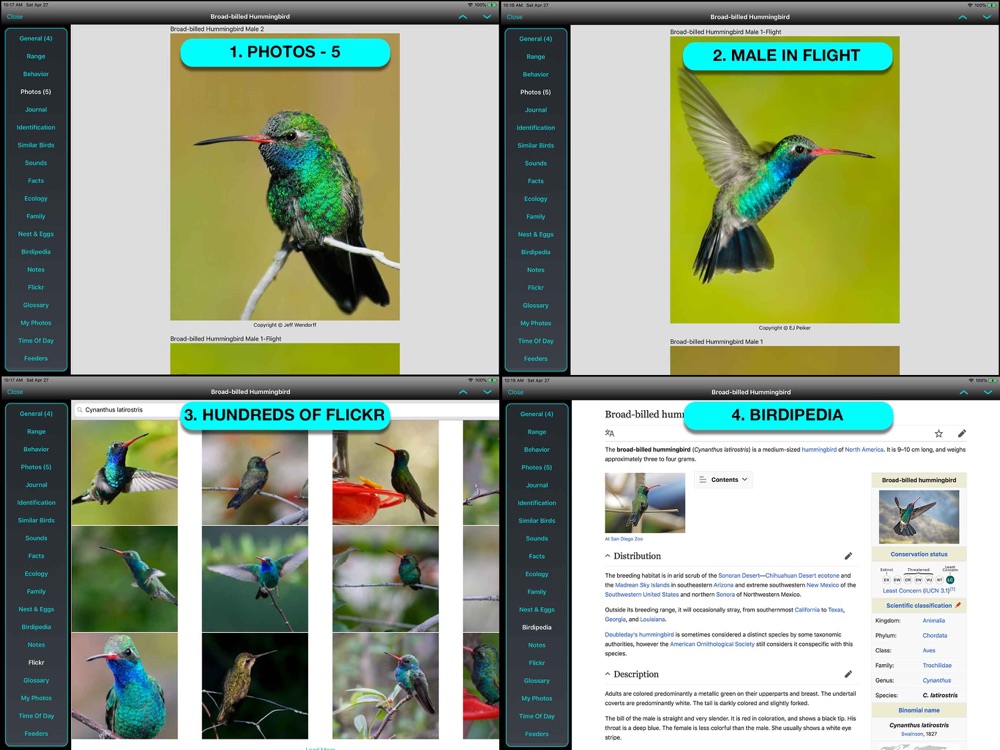Open the Chordata phylum link
This screenshot has height=750, width=1000.
click(934, 635)
